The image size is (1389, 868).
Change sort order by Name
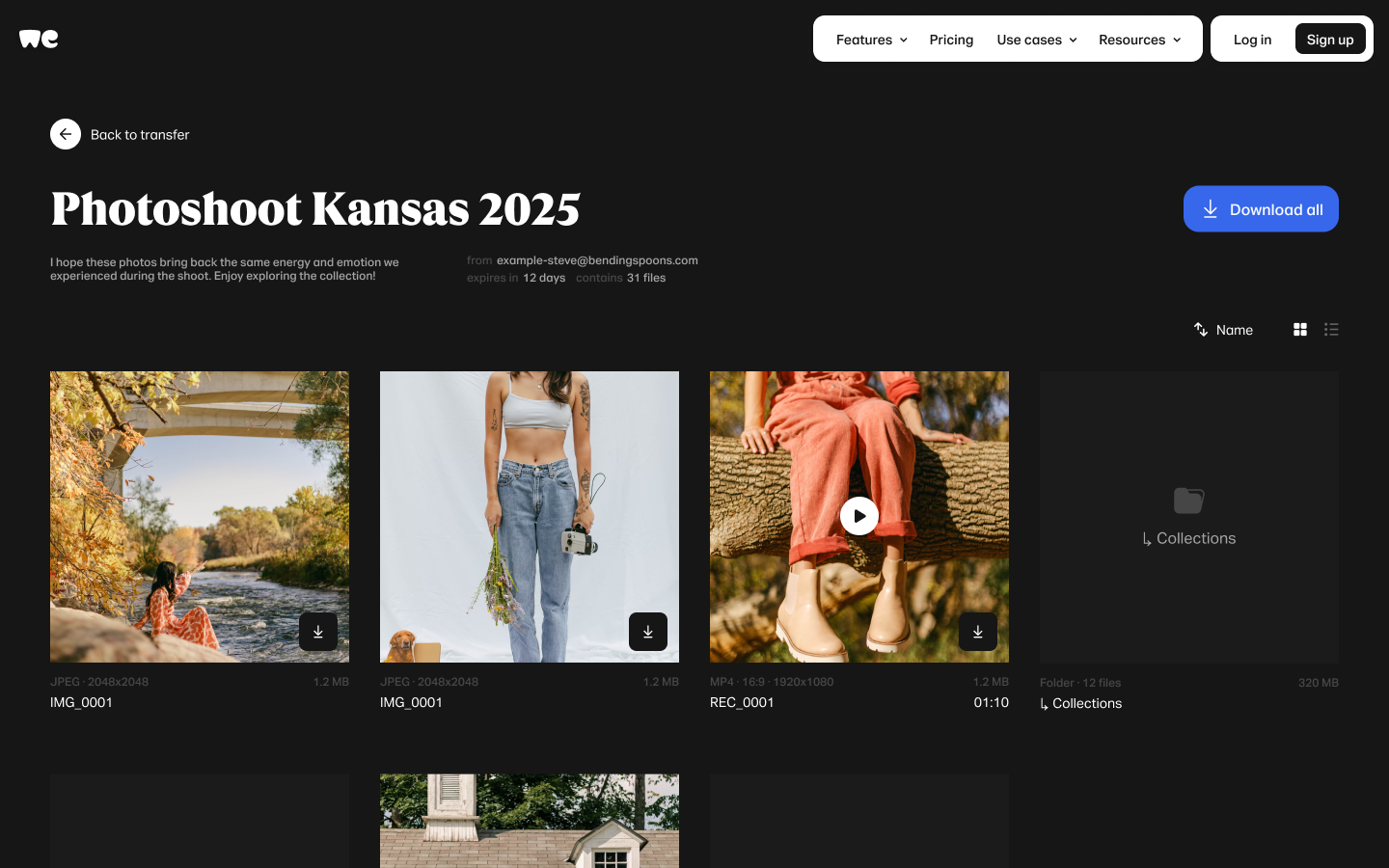(x=1223, y=330)
